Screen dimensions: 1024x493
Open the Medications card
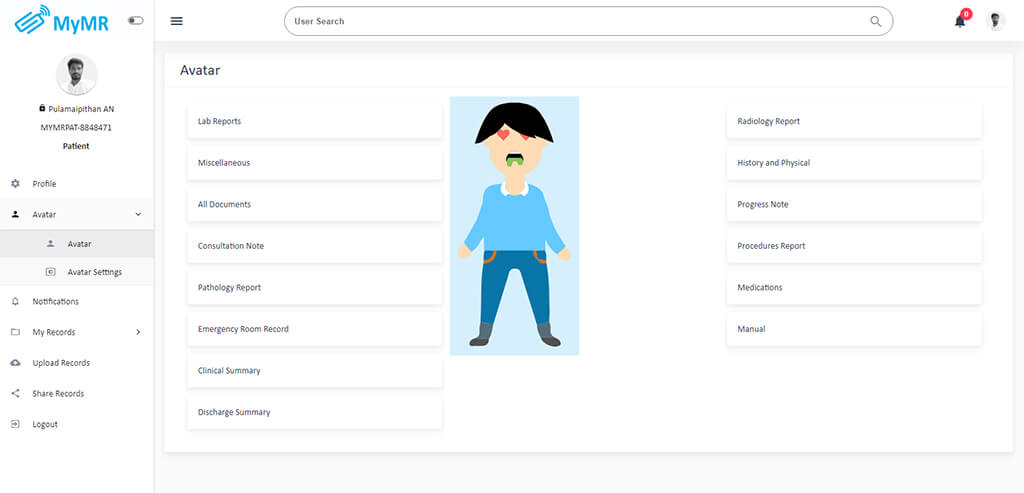pos(854,287)
